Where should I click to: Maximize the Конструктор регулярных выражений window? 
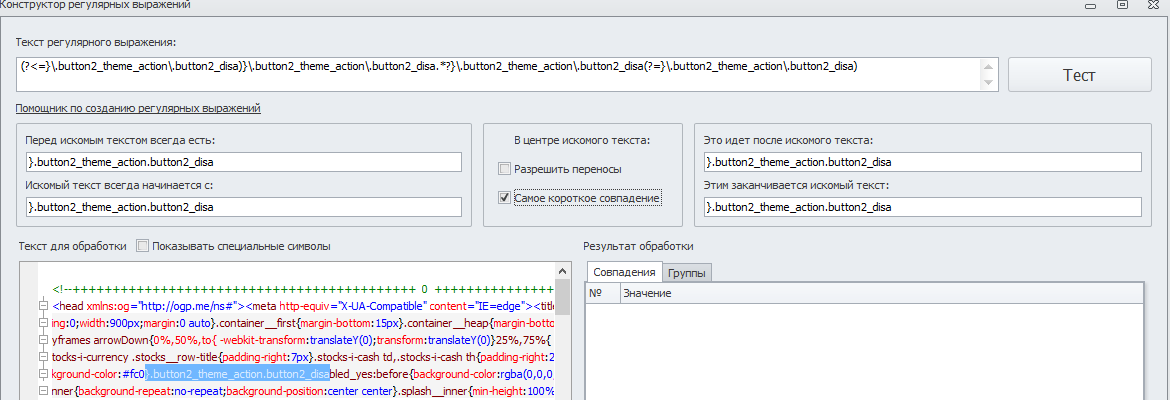tap(1123, 5)
